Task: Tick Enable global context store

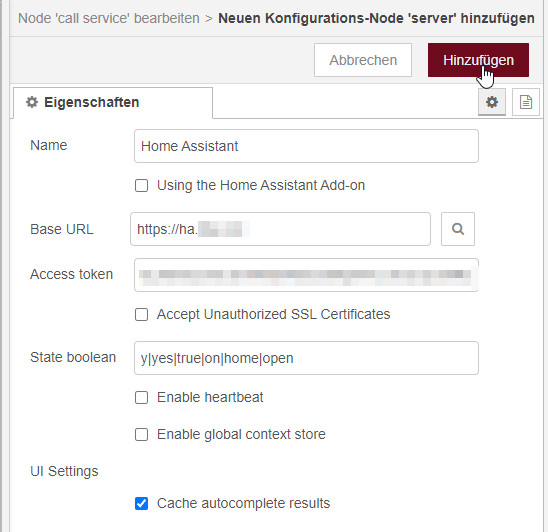Action: tap(142, 435)
